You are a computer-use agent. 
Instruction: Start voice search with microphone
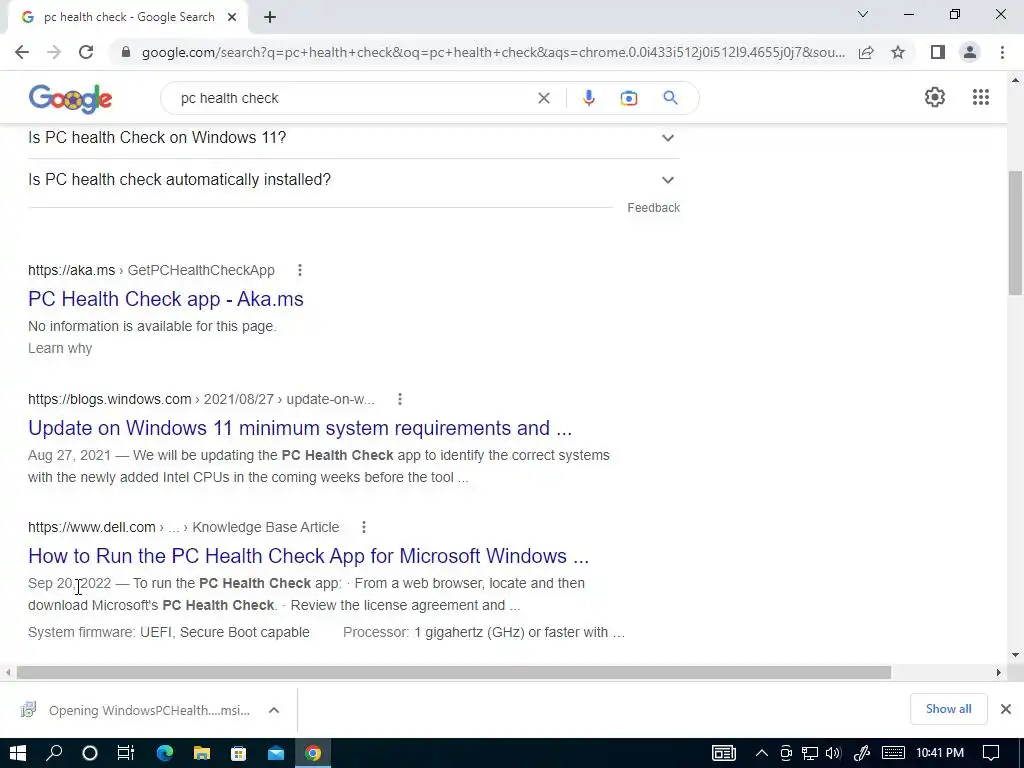click(x=588, y=98)
